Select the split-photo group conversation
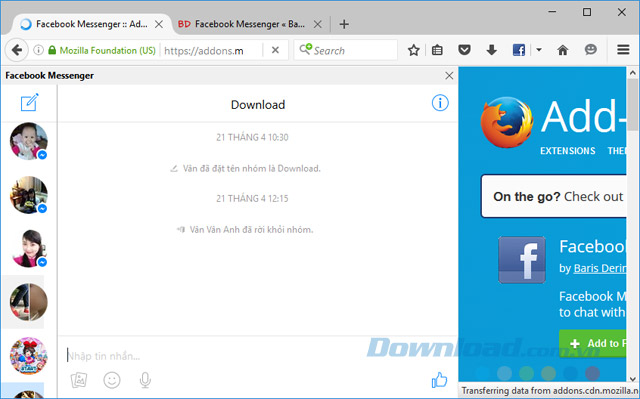This screenshot has width=640, height=399. click(x=29, y=302)
